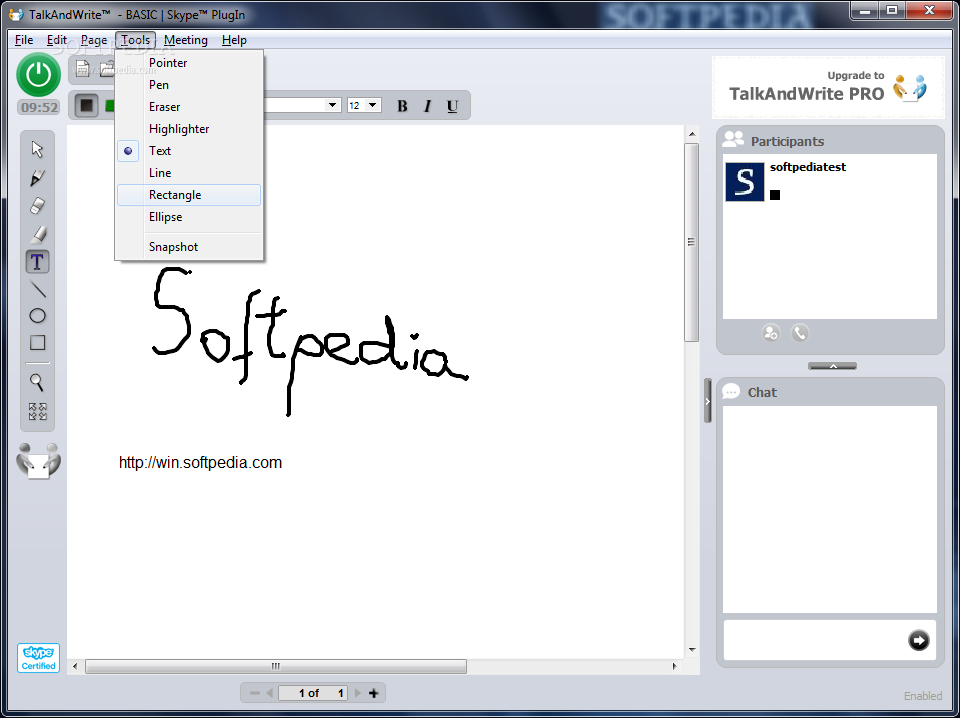Open the Page menu
The width and height of the screenshot is (960, 718).
pyautogui.click(x=94, y=40)
